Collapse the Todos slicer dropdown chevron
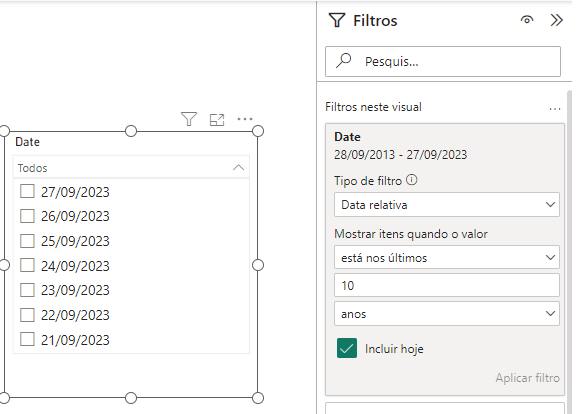581x414 pixels. click(x=239, y=168)
